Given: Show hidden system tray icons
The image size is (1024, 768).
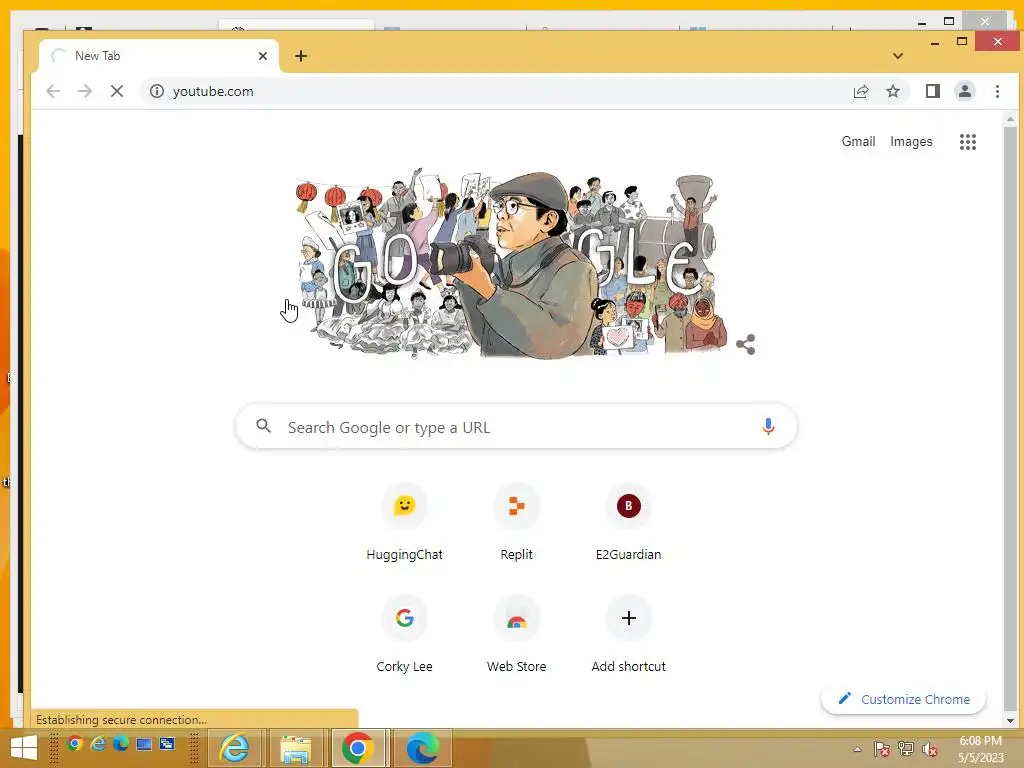Looking at the screenshot, I should point(857,749).
